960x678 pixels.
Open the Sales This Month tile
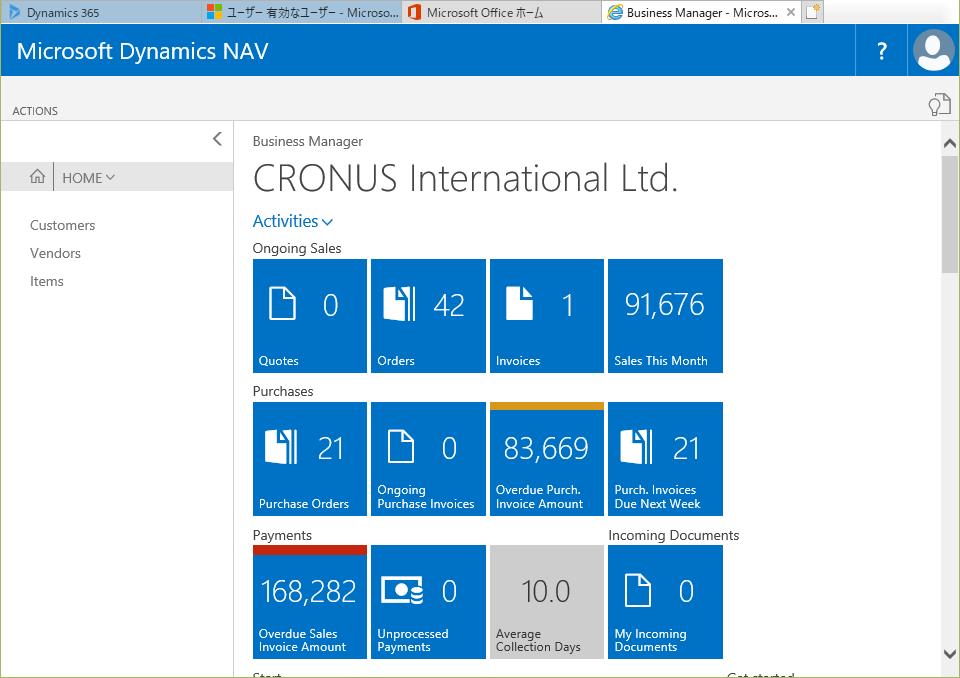pyautogui.click(x=665, y=316)
